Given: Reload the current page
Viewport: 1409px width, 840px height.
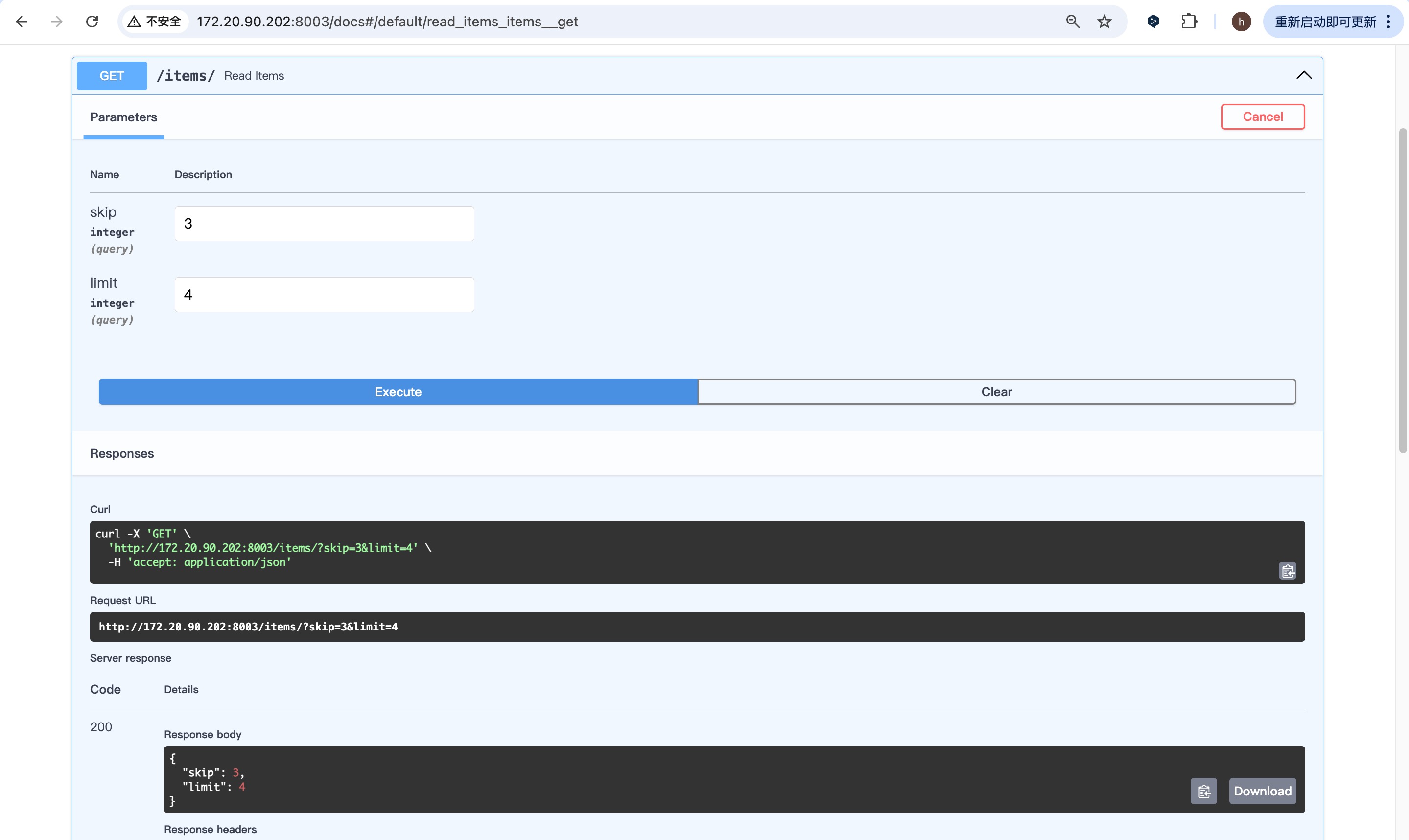Looking at the screenshot, I should [x=92, y=22].
